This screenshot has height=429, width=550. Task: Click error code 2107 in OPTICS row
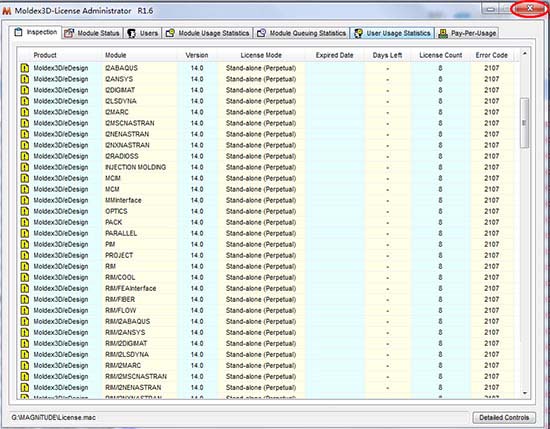(491, 211)
